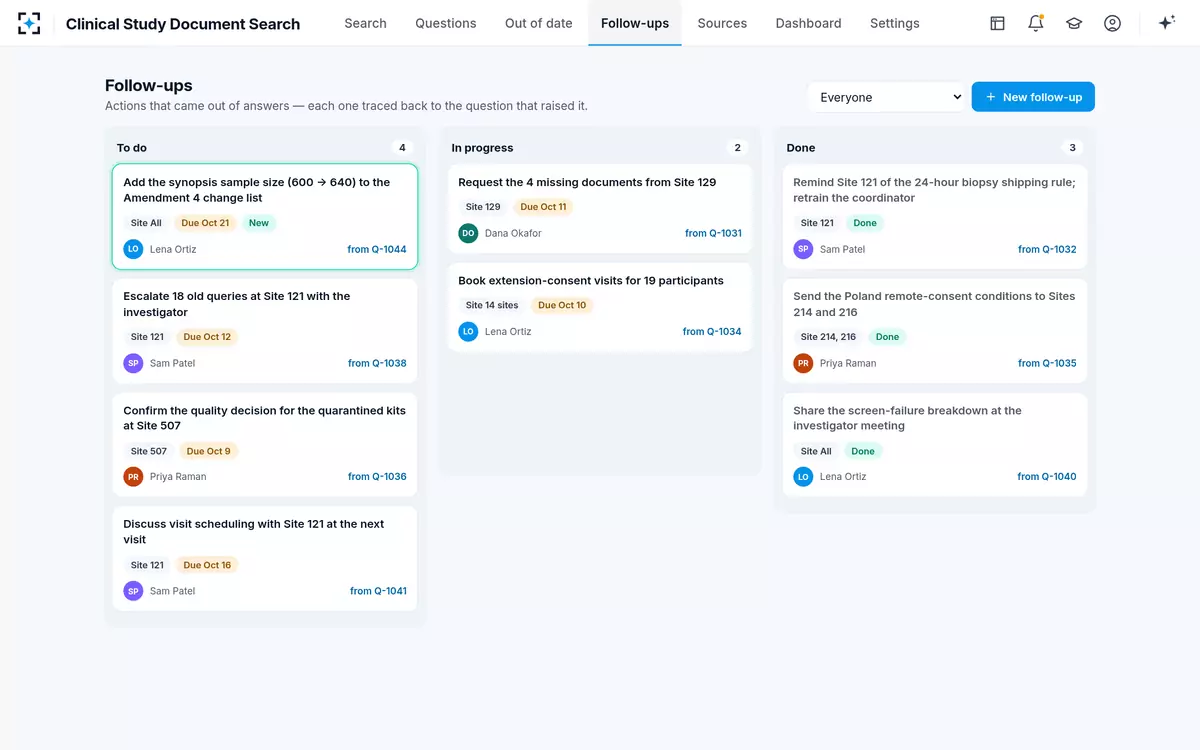Open the from Q-1035 link
The width and height of the screenshot is (1200, 750).
pos(1047,363)
